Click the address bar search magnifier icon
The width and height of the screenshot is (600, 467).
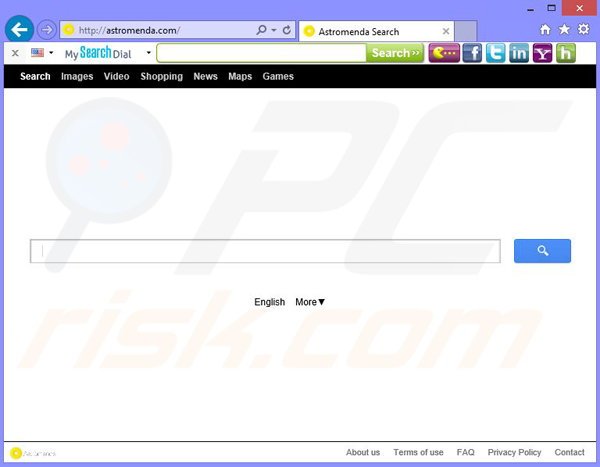coord(261,29)
